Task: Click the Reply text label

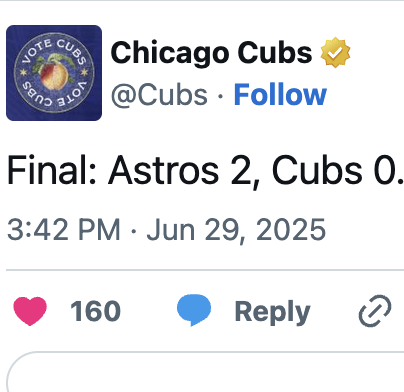Action: [x=272, y=312]
